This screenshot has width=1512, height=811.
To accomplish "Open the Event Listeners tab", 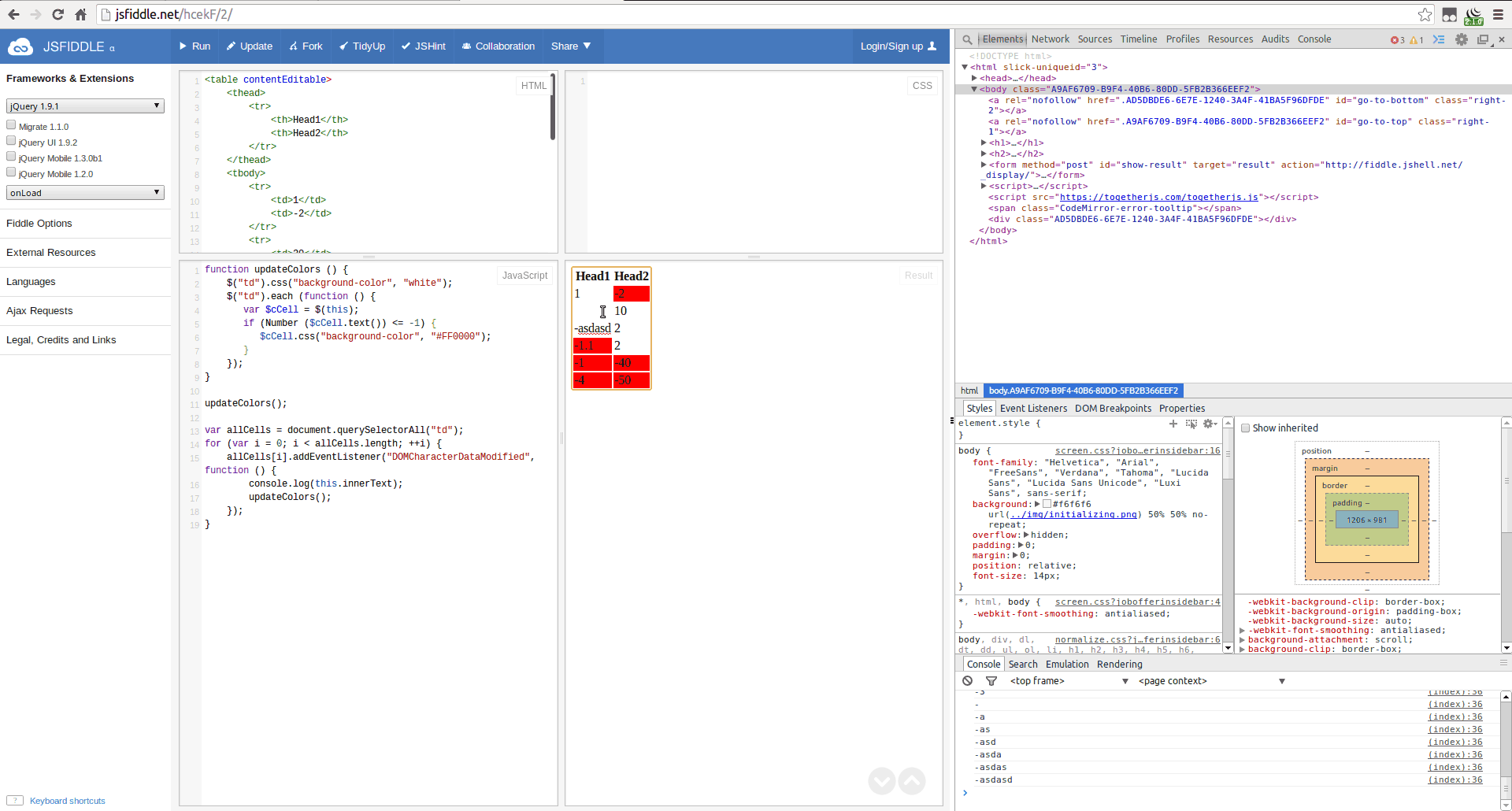I will (1033, 408).
